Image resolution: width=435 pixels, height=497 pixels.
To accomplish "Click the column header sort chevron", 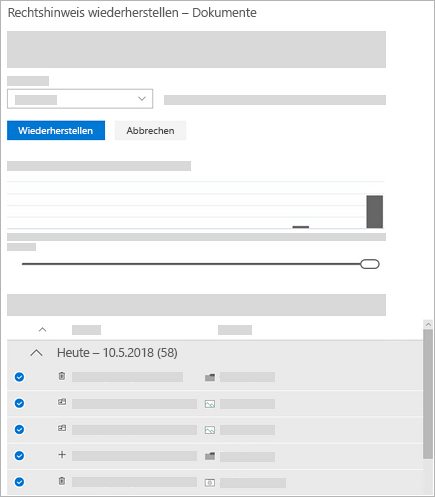I will [42, 330].
